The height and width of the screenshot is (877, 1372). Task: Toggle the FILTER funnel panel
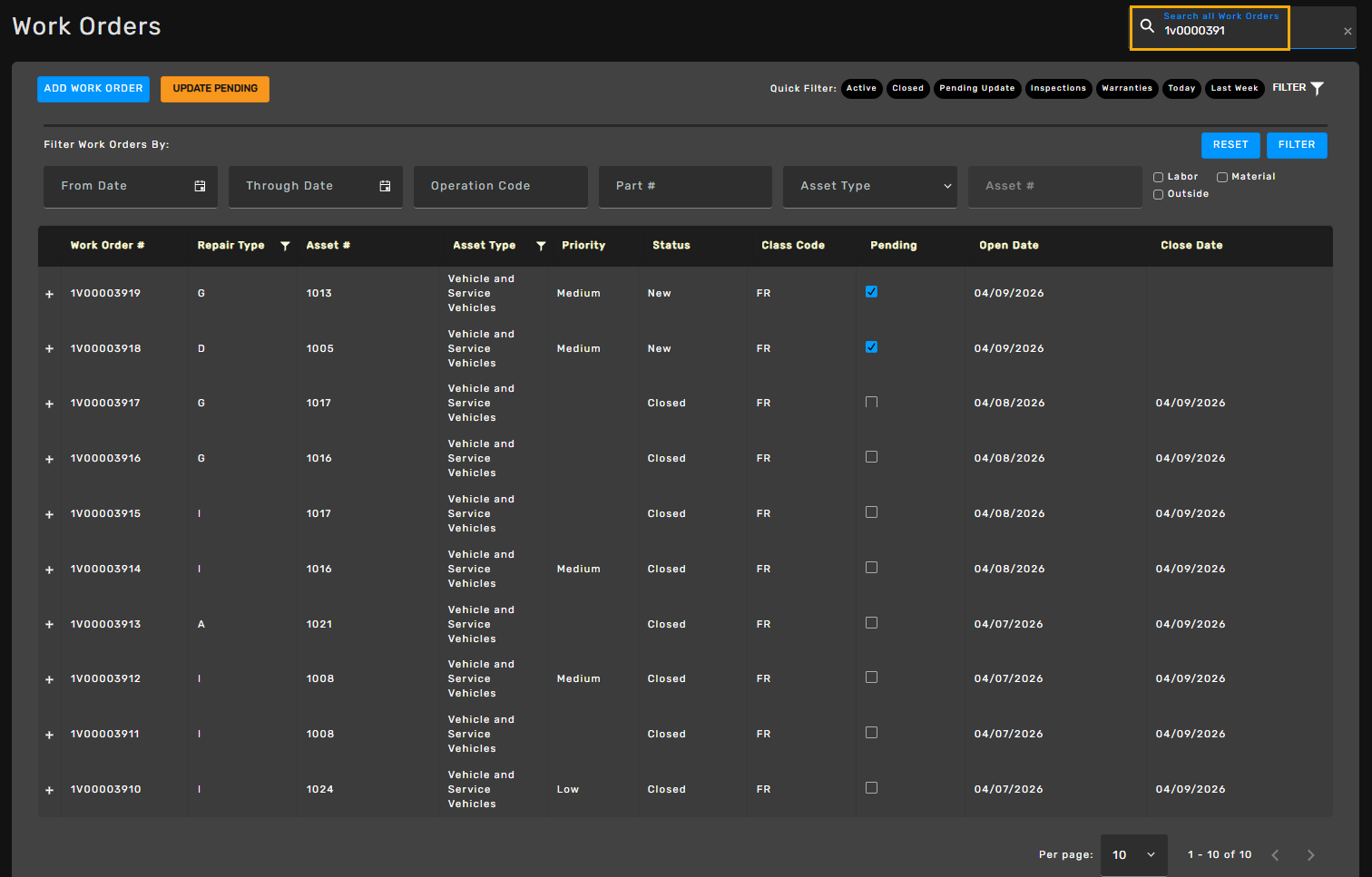(x=1298, y=88)
